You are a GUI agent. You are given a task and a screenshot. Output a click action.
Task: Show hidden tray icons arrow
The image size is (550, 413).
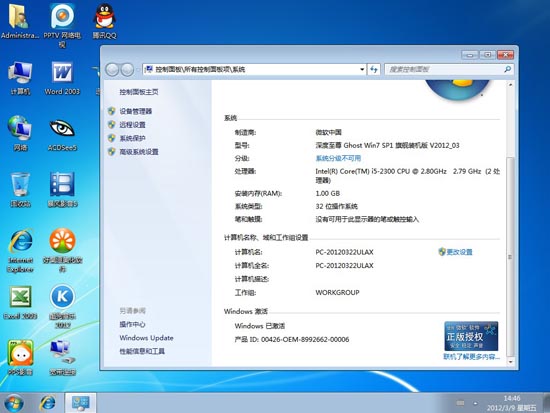(475, 404)
